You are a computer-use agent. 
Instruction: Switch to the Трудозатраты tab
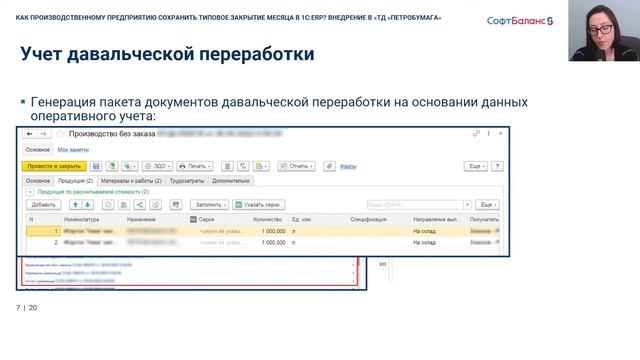(x=187, y=181)
